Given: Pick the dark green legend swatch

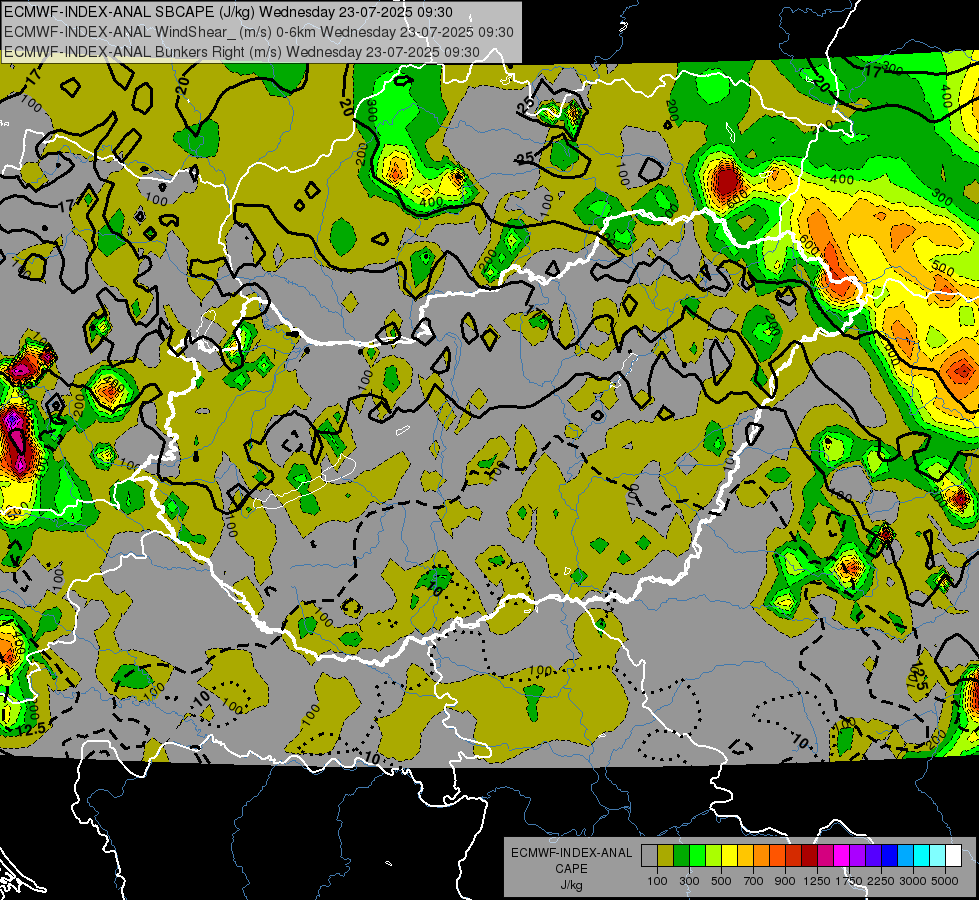Looking at the screenshot, I should point(681,856).
